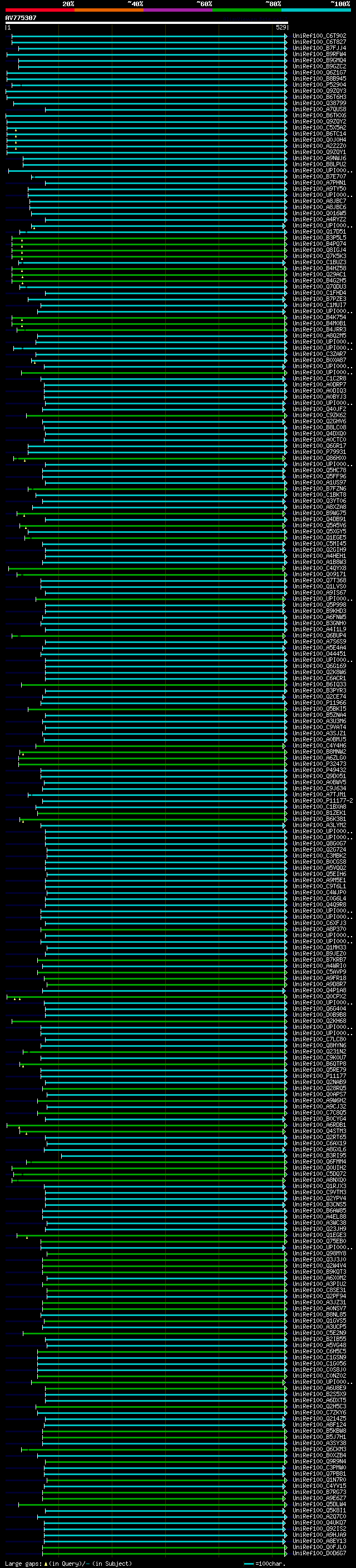Select the UniRef100_A2Q7C0 label
The height and width of the screenshot is (1568, 356).
319,1516
